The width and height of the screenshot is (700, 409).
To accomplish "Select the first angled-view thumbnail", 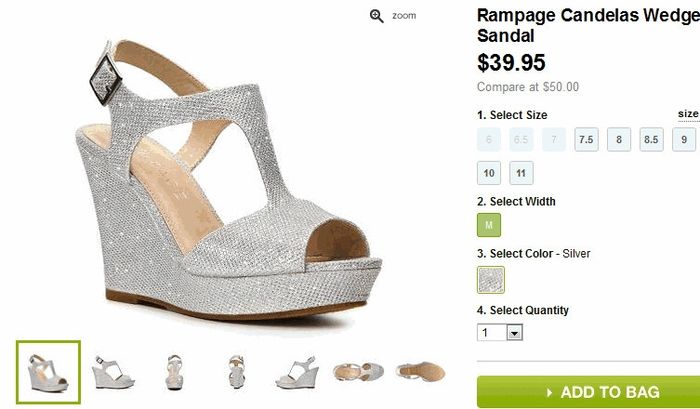I will click(x=48, y=371).
